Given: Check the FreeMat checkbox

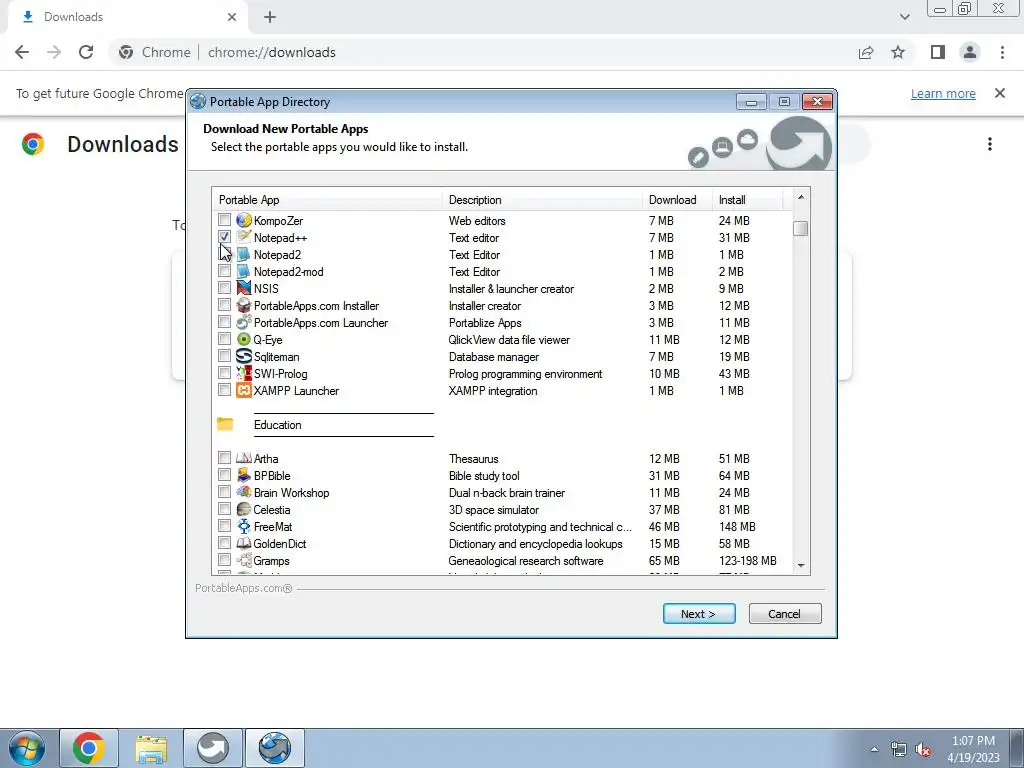Looking at the screenshot, I should coord(225,525).
